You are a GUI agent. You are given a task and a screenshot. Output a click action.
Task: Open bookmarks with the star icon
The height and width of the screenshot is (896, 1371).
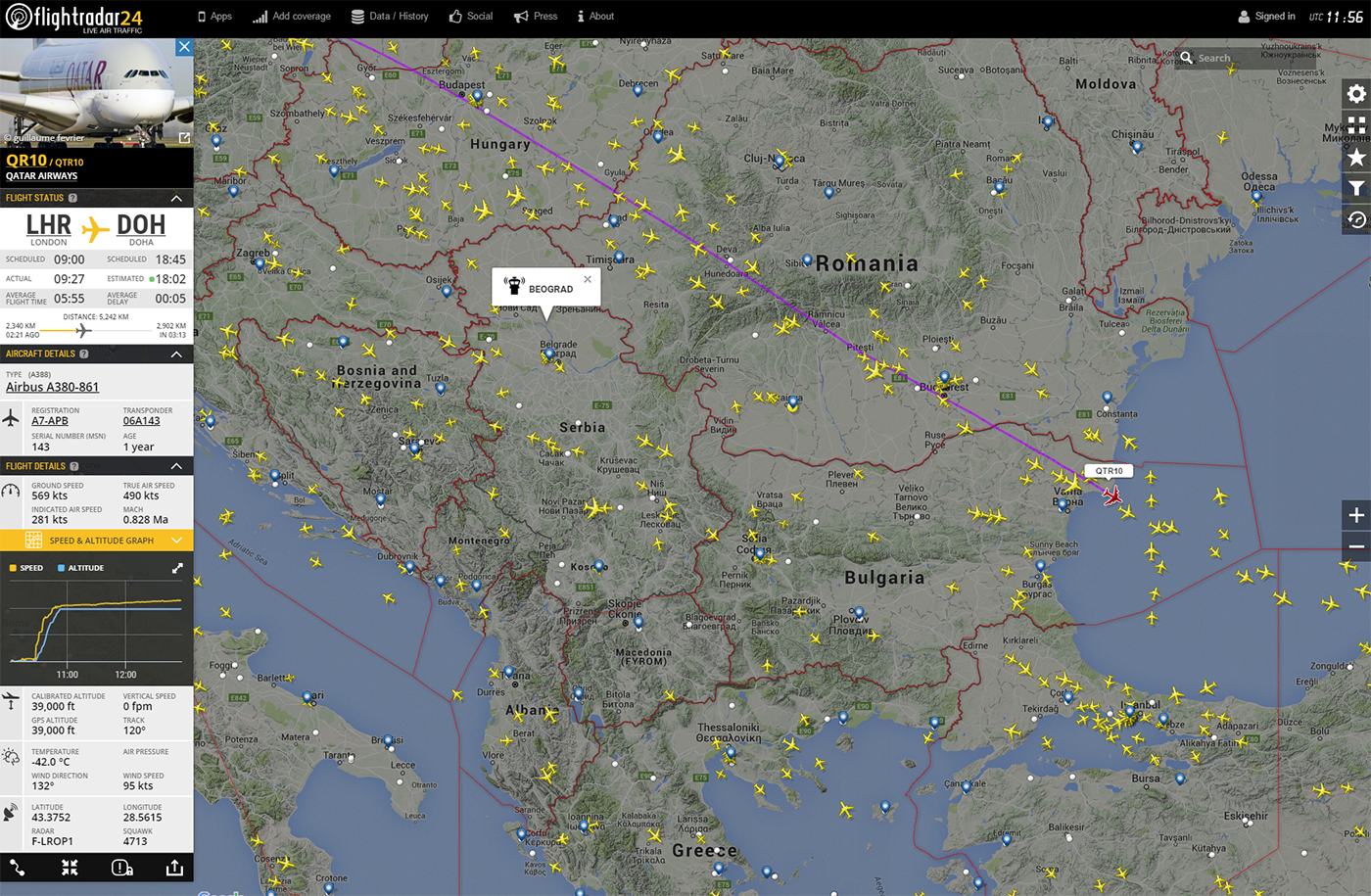(1356, 157)
